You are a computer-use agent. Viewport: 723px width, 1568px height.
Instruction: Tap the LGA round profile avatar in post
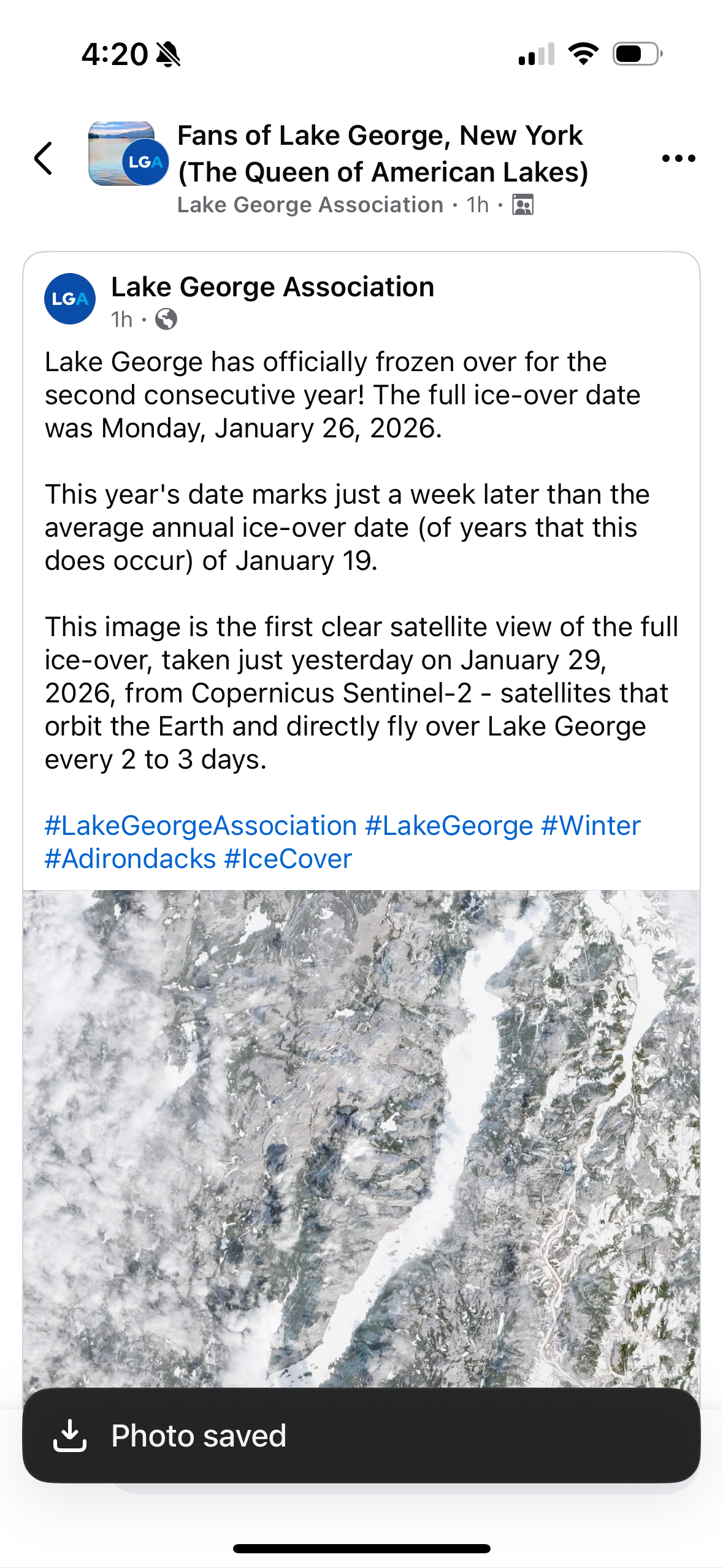pyautogui.click(x=70, y=299)
